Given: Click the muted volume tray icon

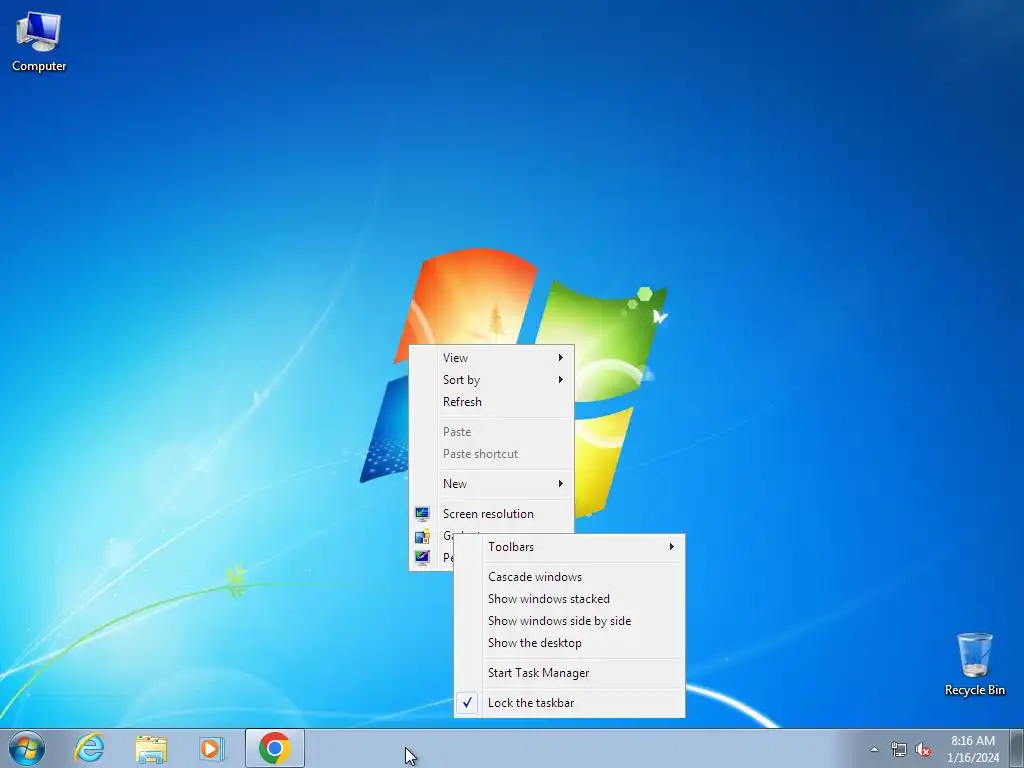Looking at the screenshot, I should 923,749.
